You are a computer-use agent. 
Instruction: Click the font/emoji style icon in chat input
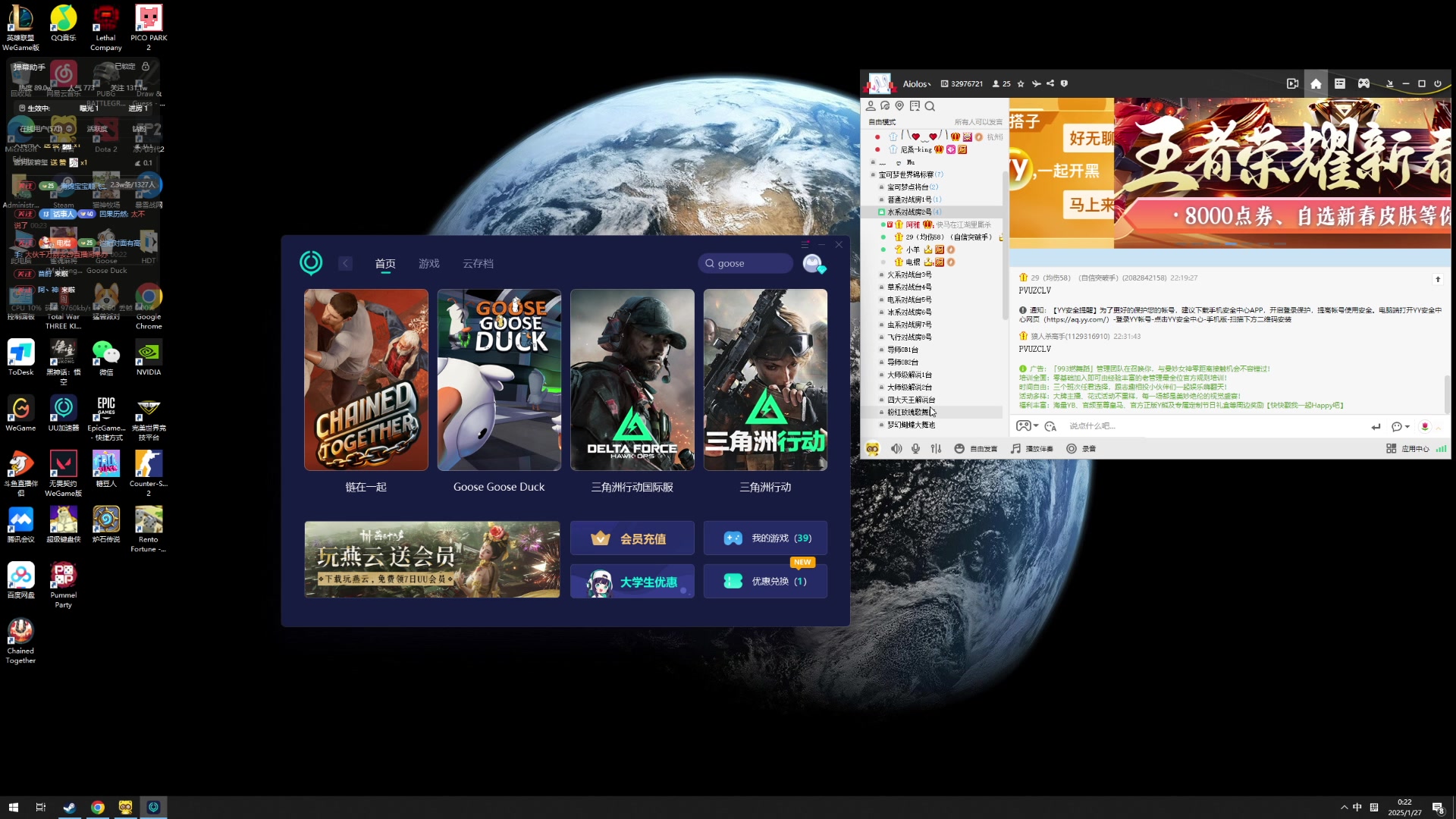point(1050,426)
